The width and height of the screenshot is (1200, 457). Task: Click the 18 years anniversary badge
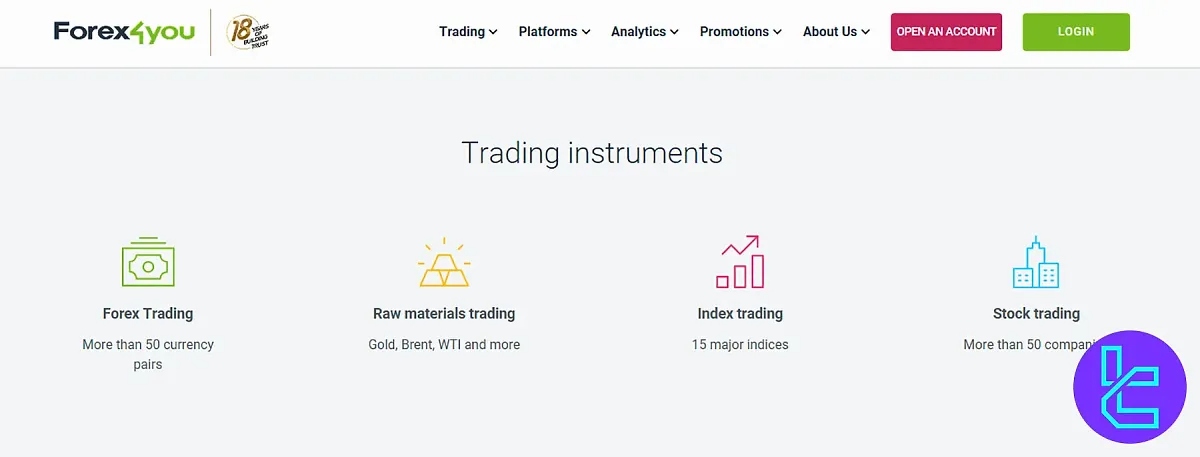coord(248,32)
